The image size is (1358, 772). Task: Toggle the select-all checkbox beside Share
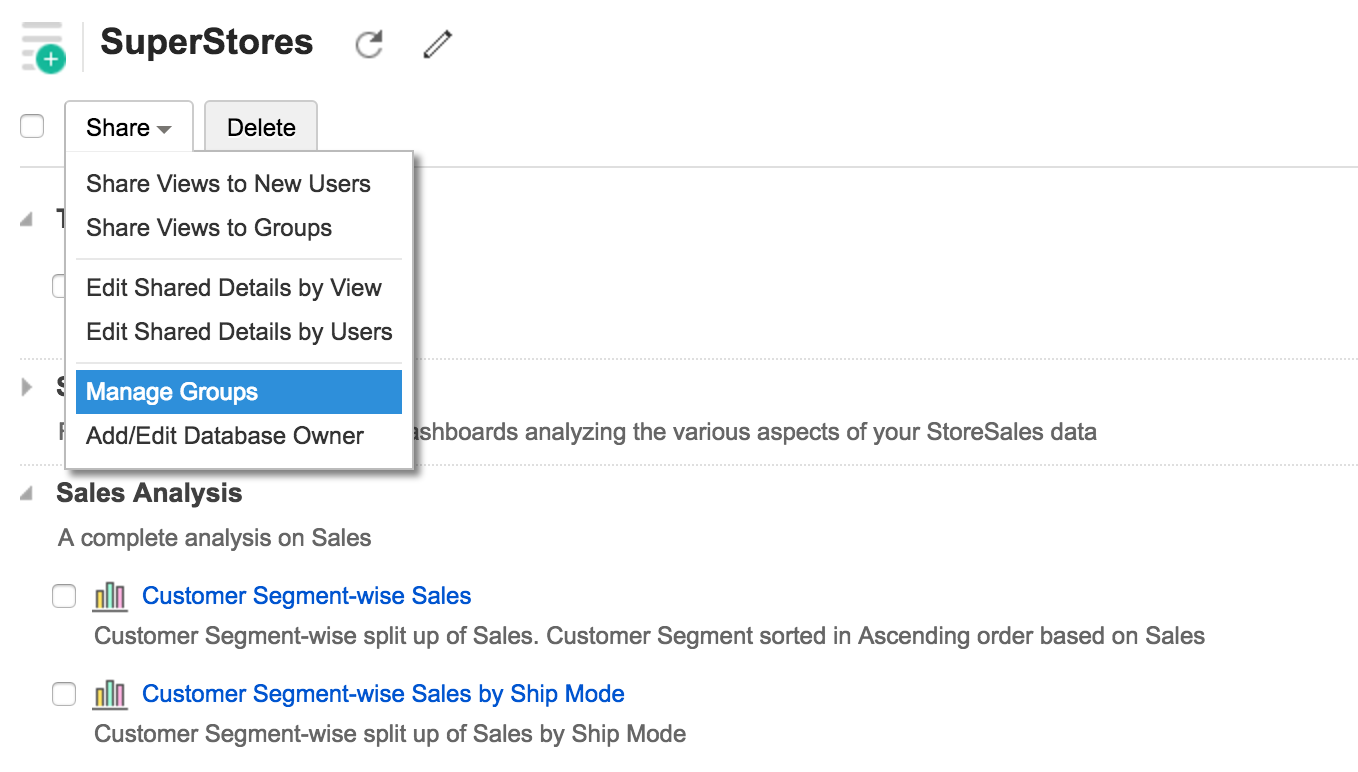[x=33, y=127]
